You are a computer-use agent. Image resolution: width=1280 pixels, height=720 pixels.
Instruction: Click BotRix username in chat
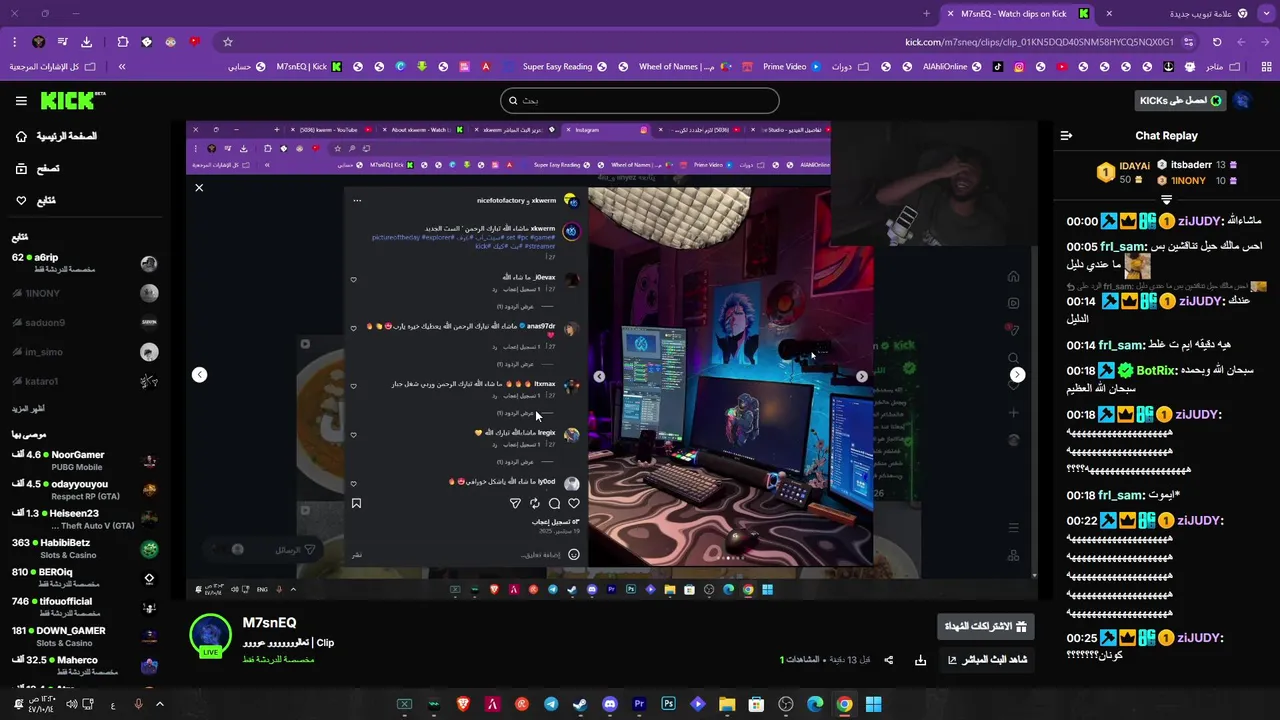1156,370
